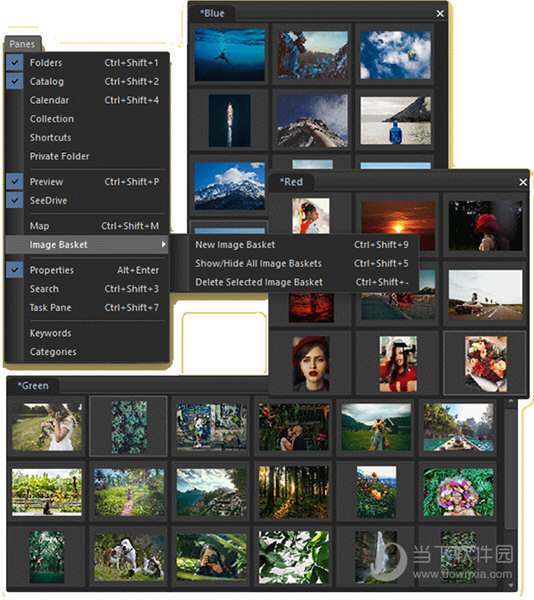Screen dimensions: 534x600
Task: Toggle the SeeDrive pane checkmark
Action: [15, 200]
